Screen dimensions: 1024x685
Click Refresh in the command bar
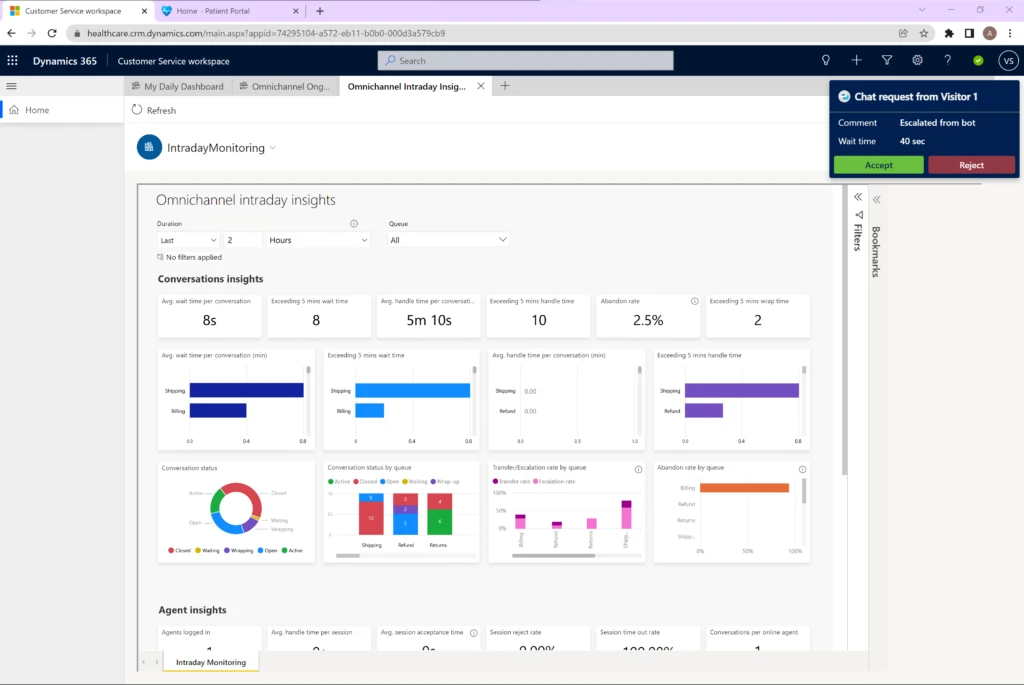click(154, 110)
